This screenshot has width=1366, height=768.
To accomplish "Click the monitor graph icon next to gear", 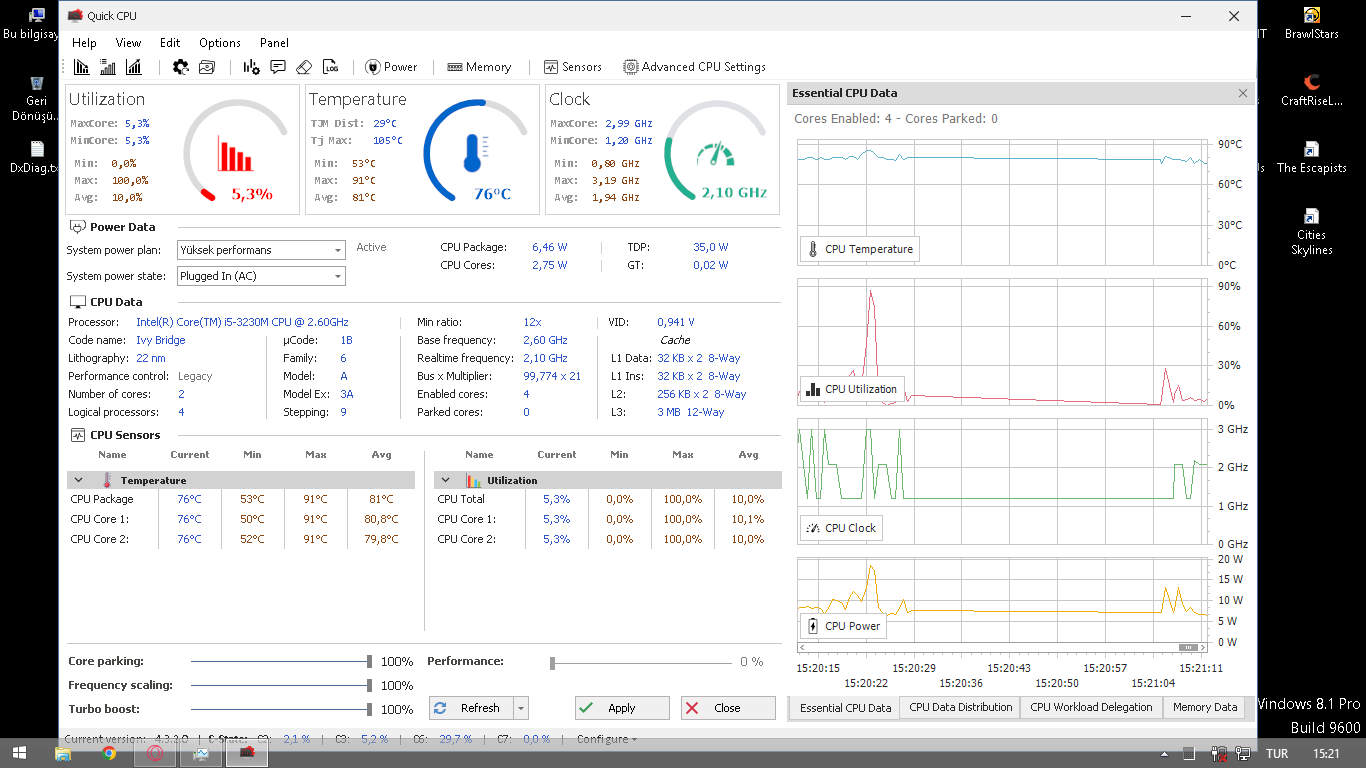I will pyautogui.click(x=207, y=67).
